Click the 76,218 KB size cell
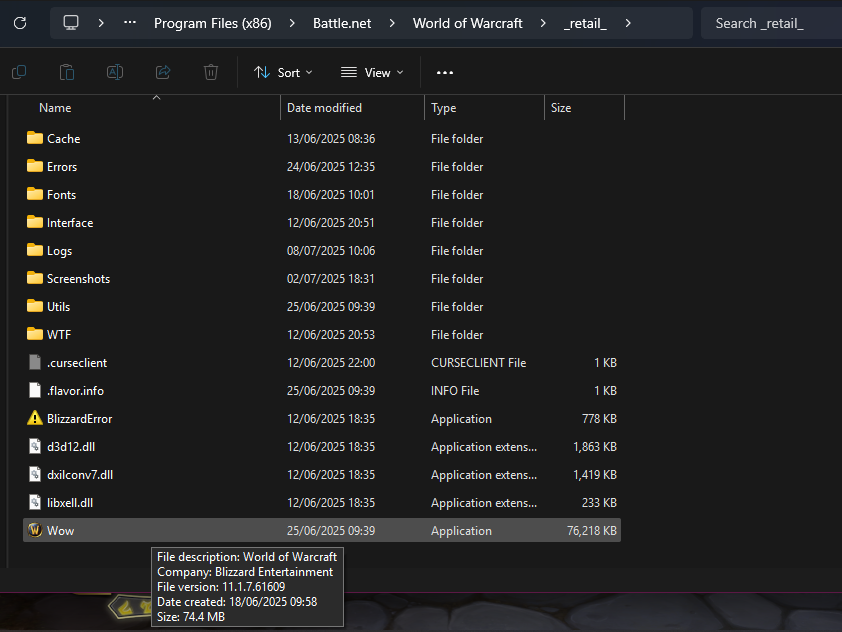 point(592,531)
